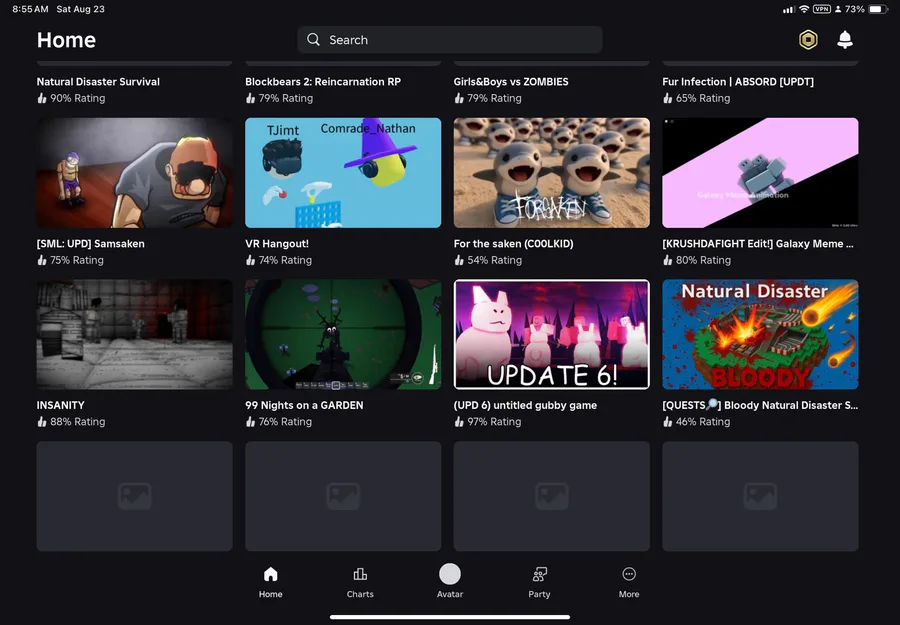Image resolution: width=900 pixels, height=625 pixels.
Task: Click the 74% Rating text
Action: tap(285, 260)
